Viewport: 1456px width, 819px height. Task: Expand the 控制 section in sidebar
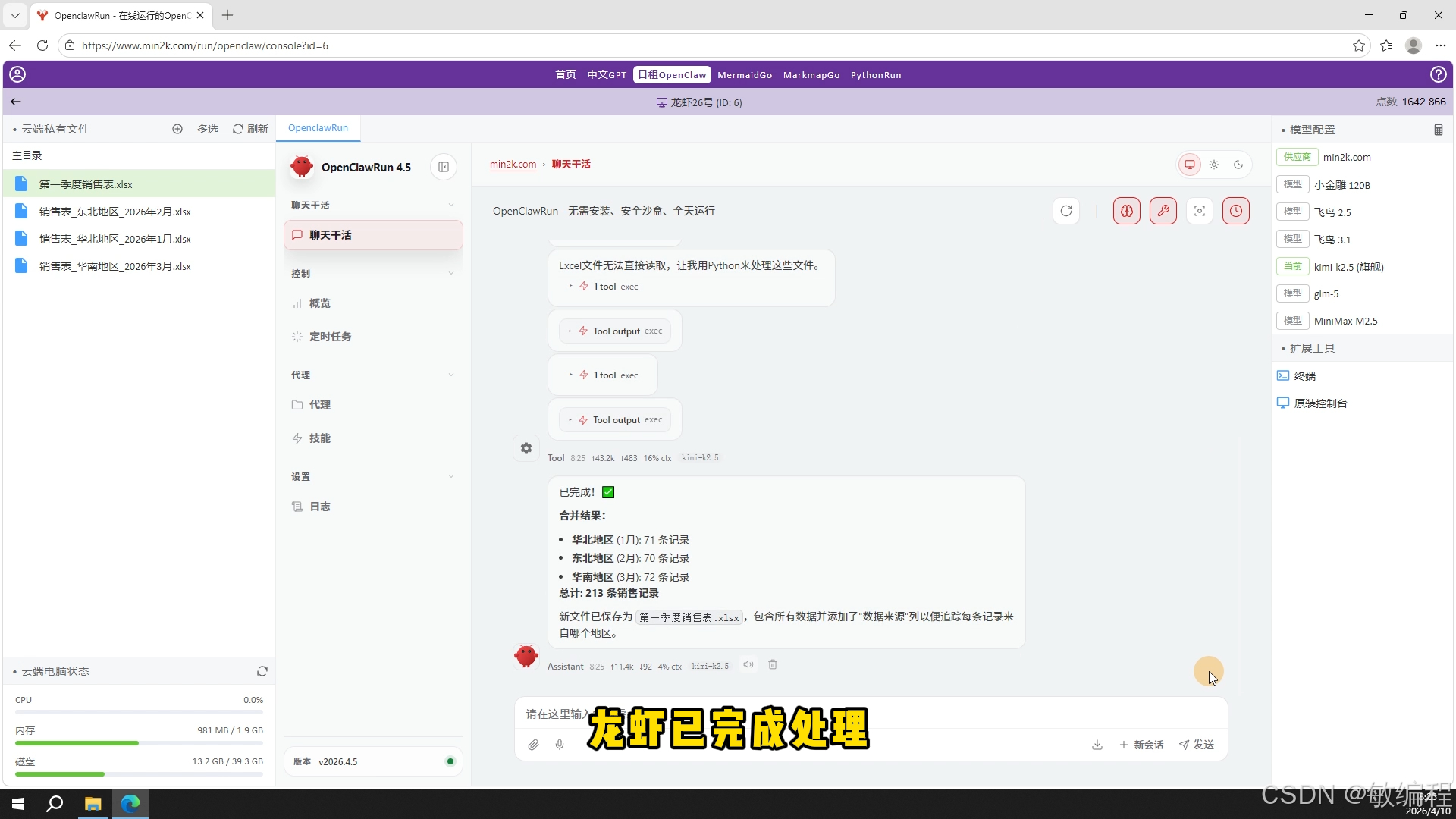coord(452,273)
